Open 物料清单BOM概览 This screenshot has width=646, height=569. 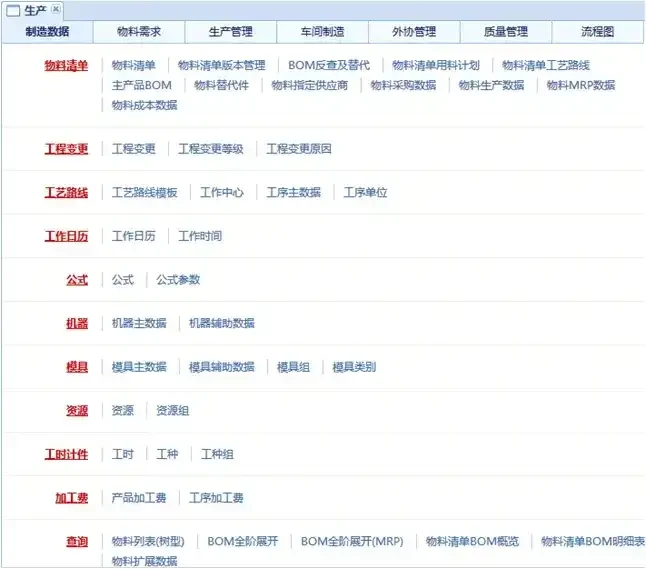pos(473,541)
